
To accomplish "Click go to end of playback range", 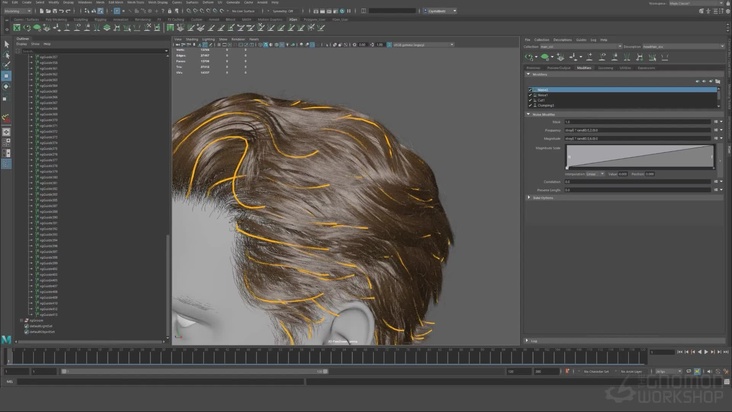I will pos(725,352).
